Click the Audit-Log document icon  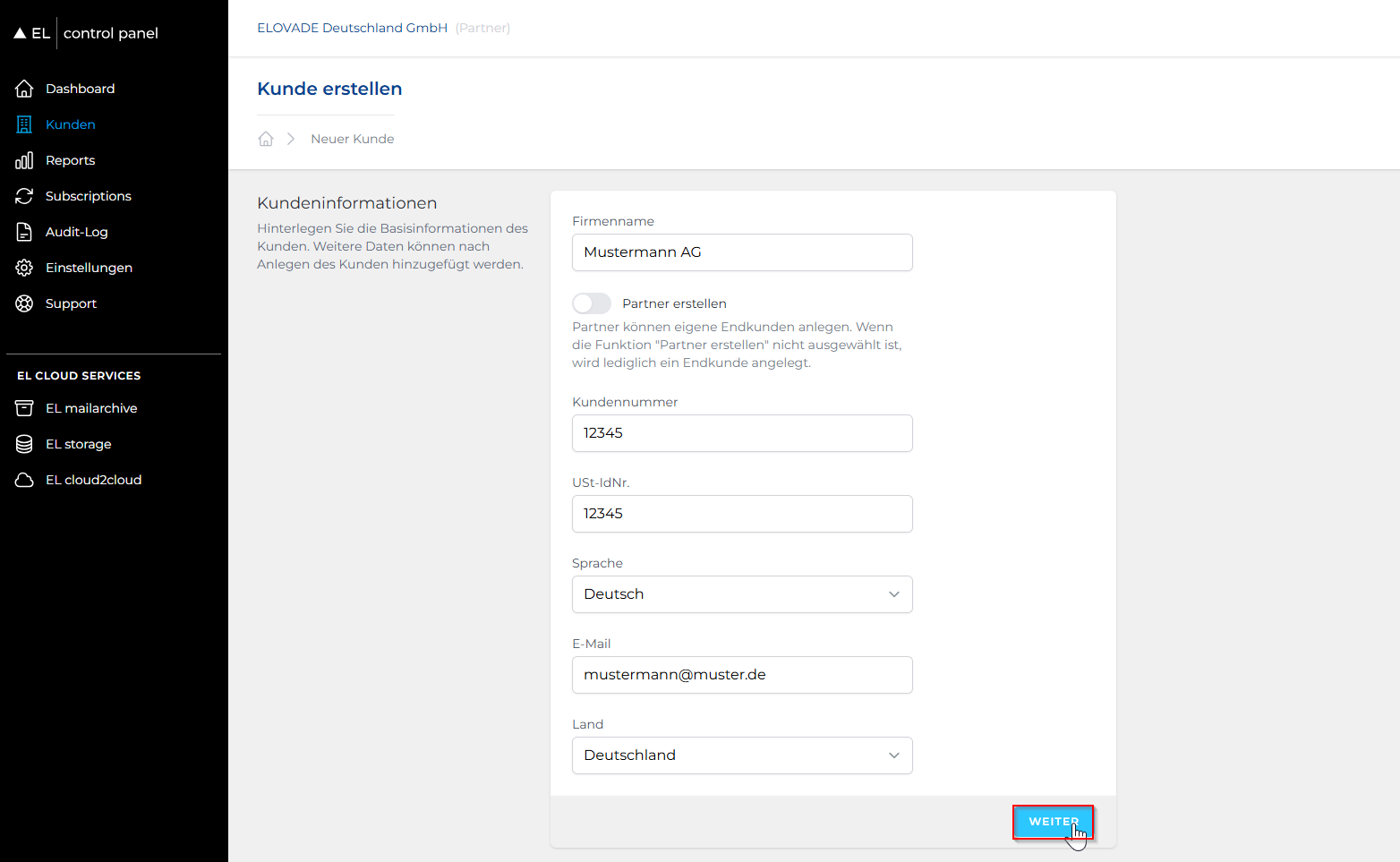pos(24,232)
